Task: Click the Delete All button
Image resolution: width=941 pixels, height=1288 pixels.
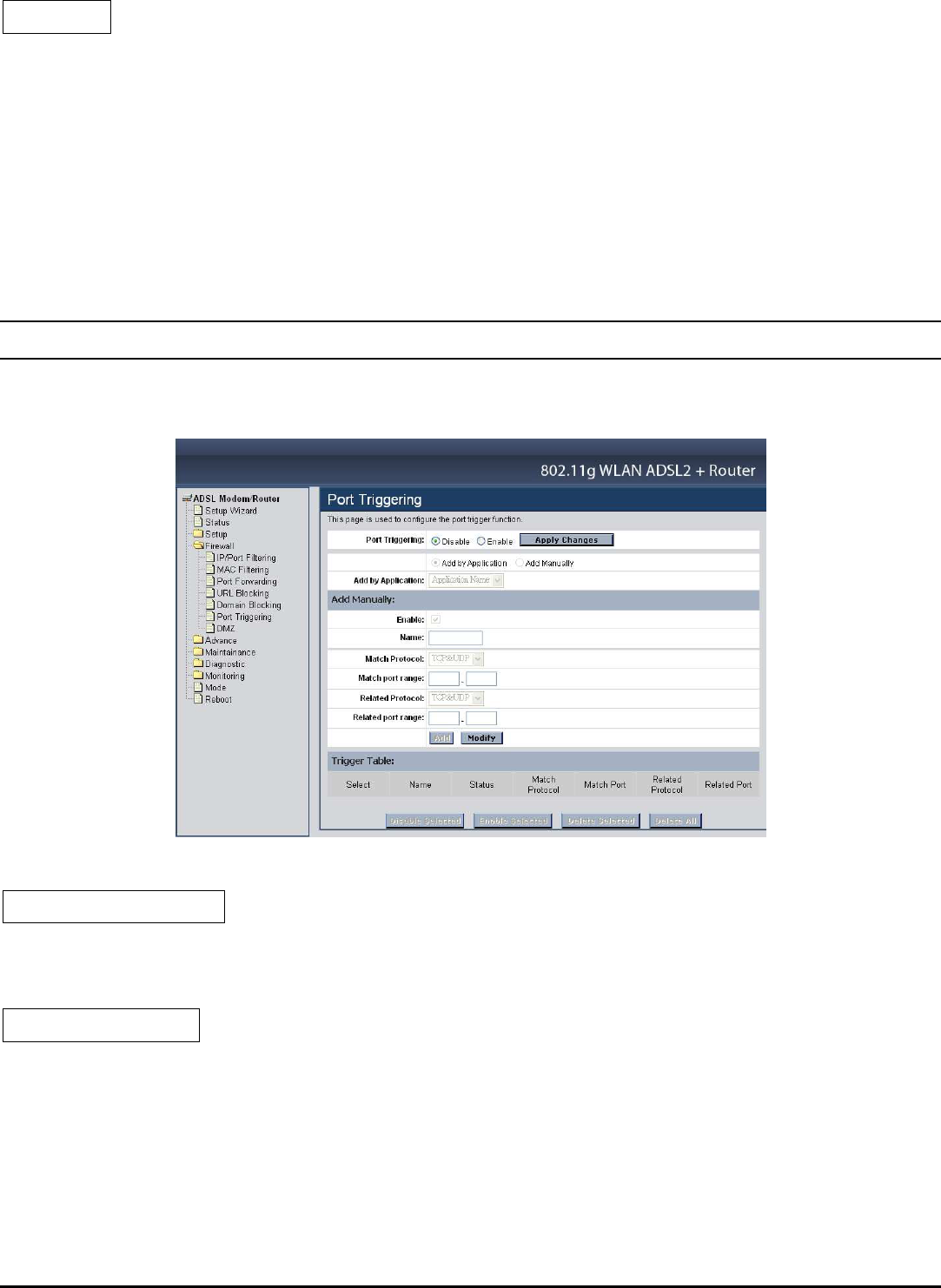Action: pyautogui.click(x=675, y=821)
